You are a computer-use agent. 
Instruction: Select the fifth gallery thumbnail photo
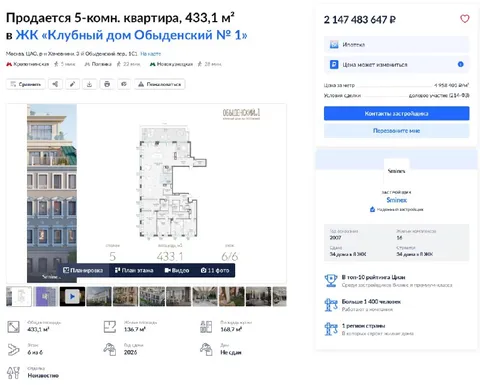(x=125, y=296)
